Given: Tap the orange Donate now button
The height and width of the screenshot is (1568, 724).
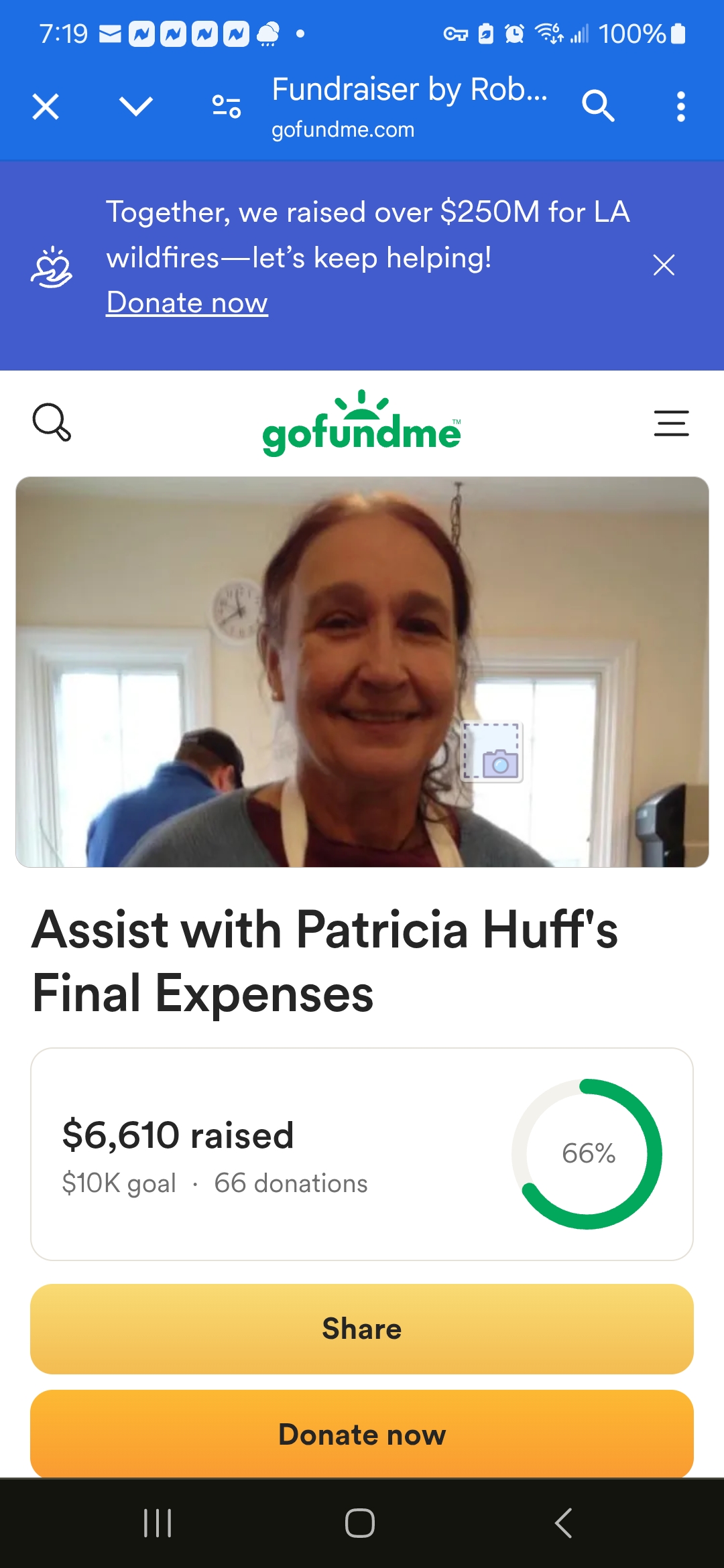Looking at the screenshot, I should 362,1434.
